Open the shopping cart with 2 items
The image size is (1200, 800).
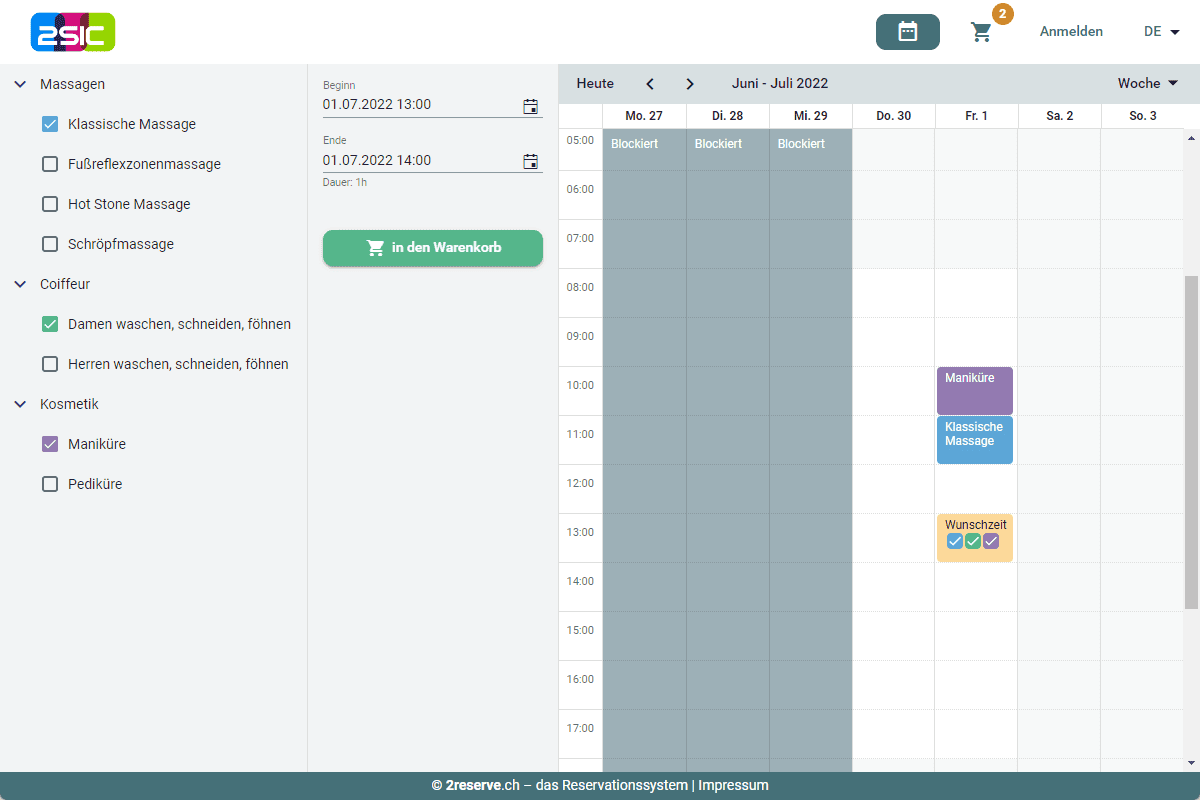[982, 32]
